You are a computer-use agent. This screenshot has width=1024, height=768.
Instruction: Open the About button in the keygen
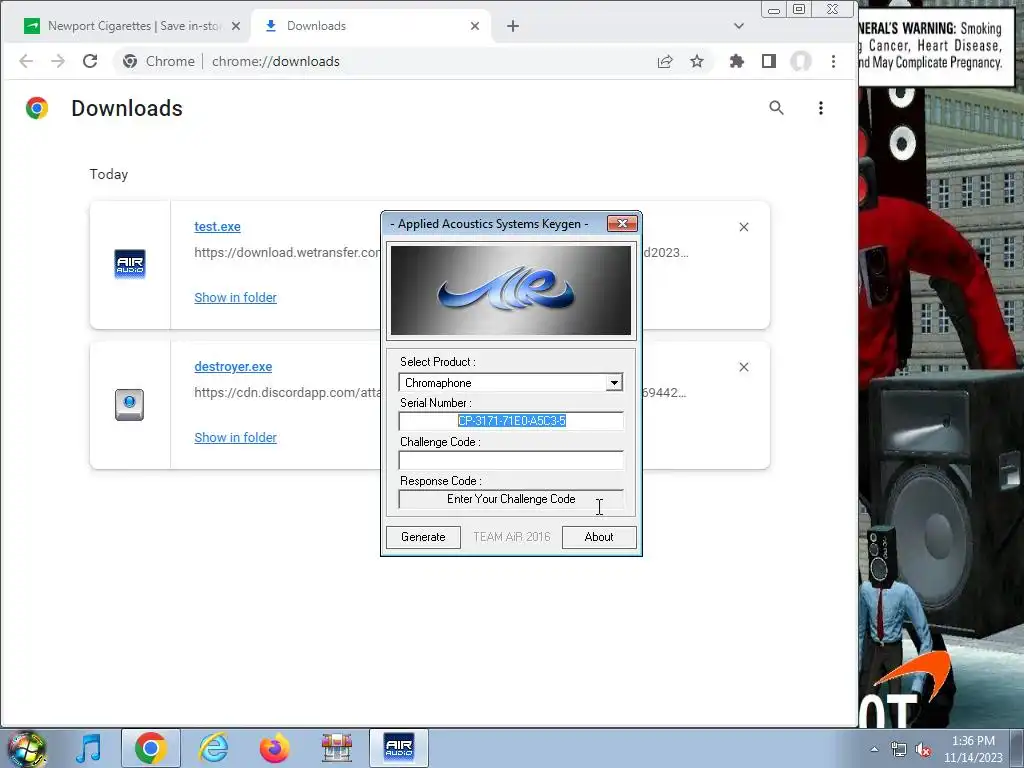pyautogui.click(x=599, y=537)
